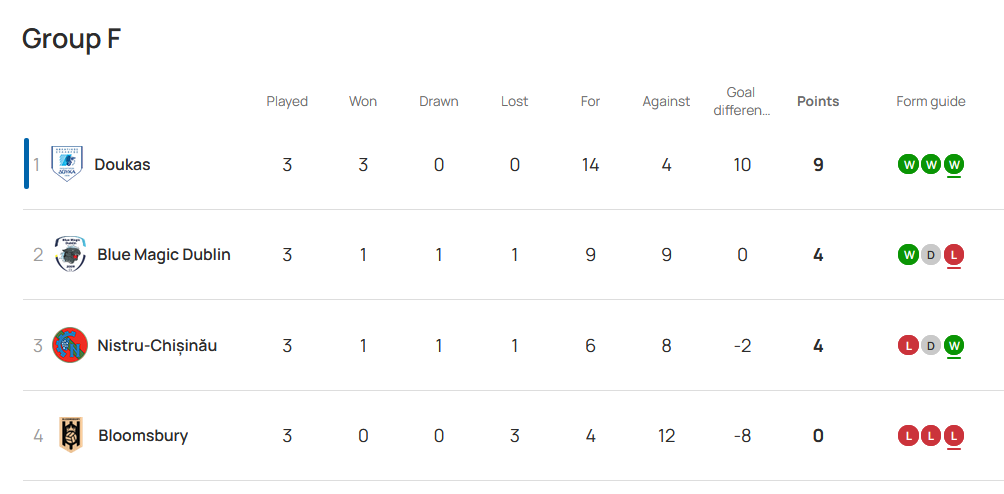Click the Bloomsbury club badge
This screenshot has width=1004, height=494.
71,436
